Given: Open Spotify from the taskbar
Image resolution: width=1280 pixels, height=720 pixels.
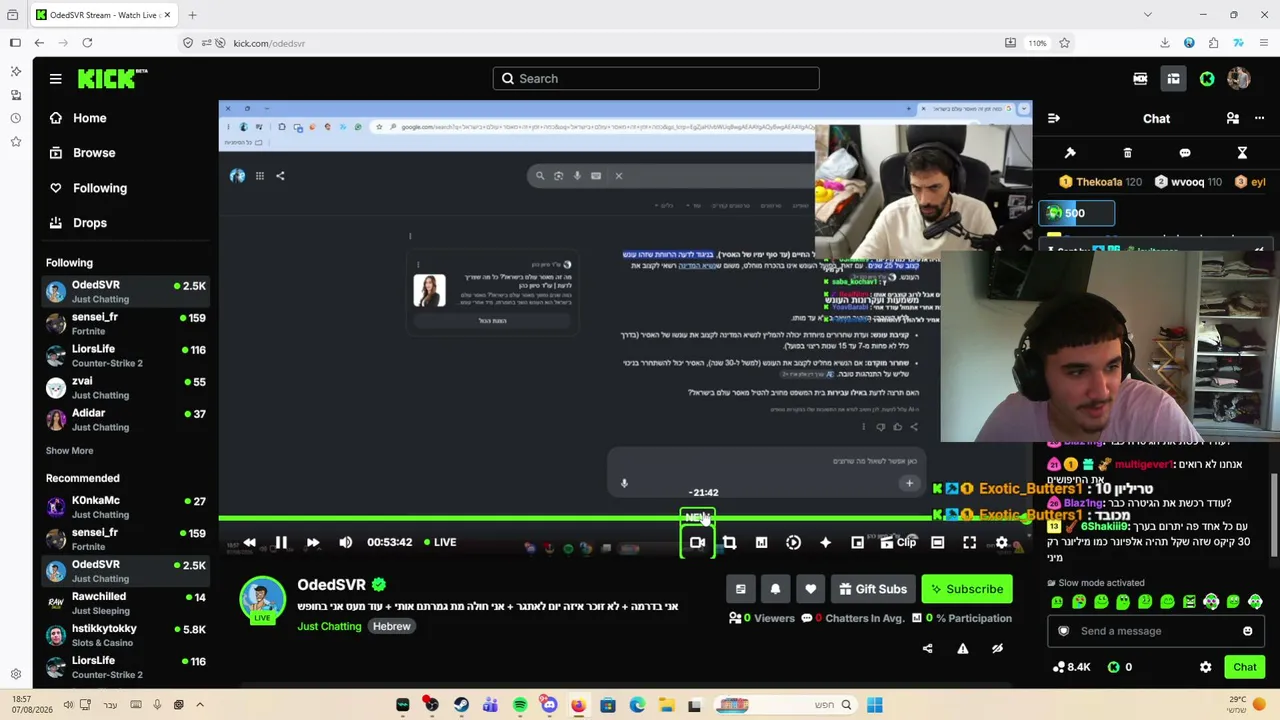Looking at the screenshot, I should click(x=520, y=705).
